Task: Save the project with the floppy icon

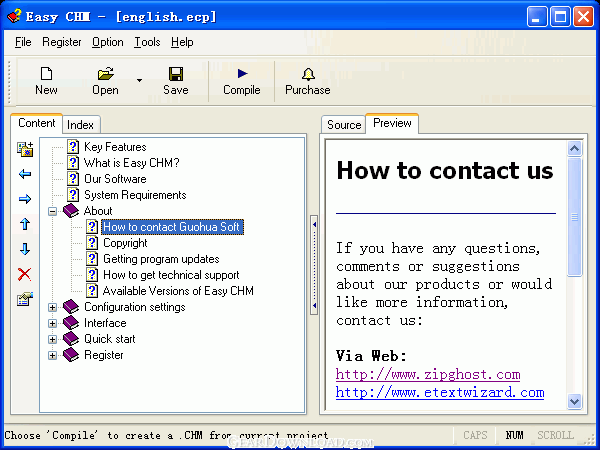Action: pos(176,74)
